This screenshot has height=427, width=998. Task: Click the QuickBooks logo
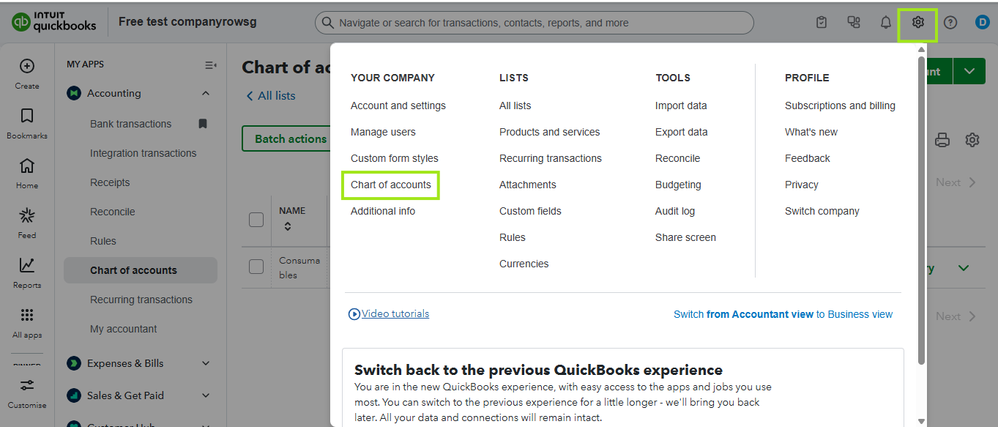(x=53, y=22)
